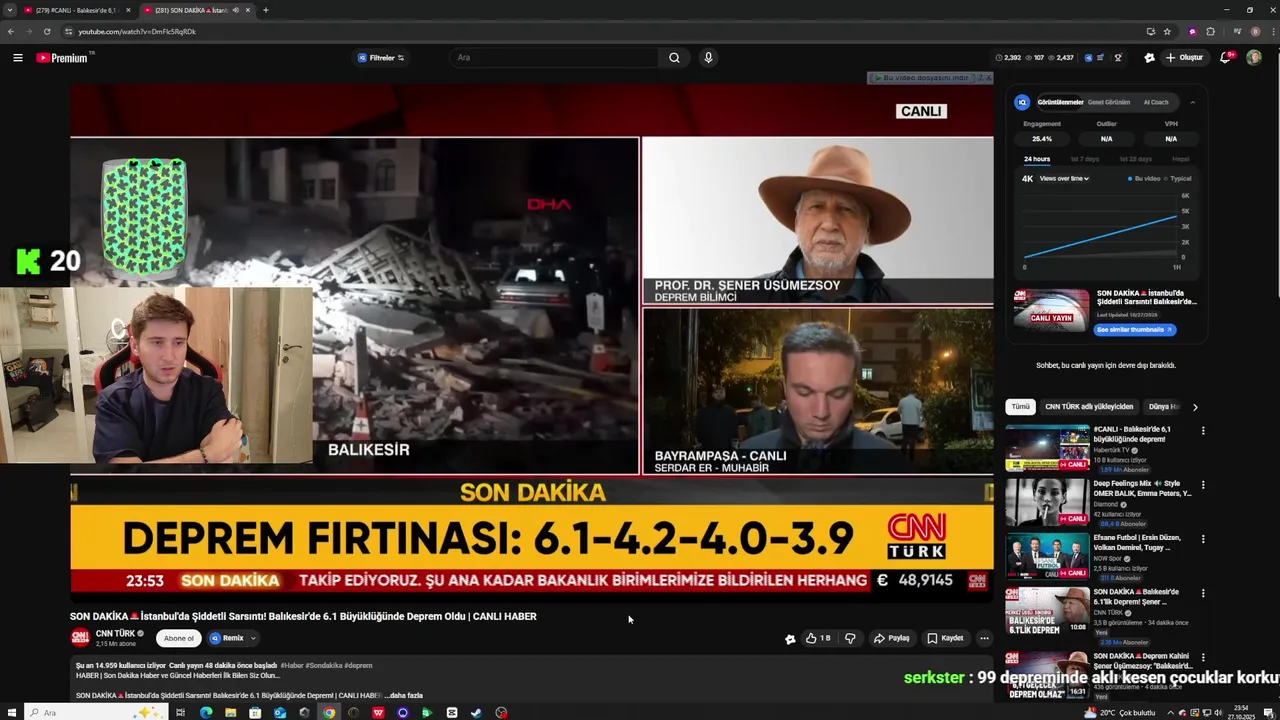Select the Tümü filter chip
This screenshot has height=720, width=1280.
(1020, 407)
